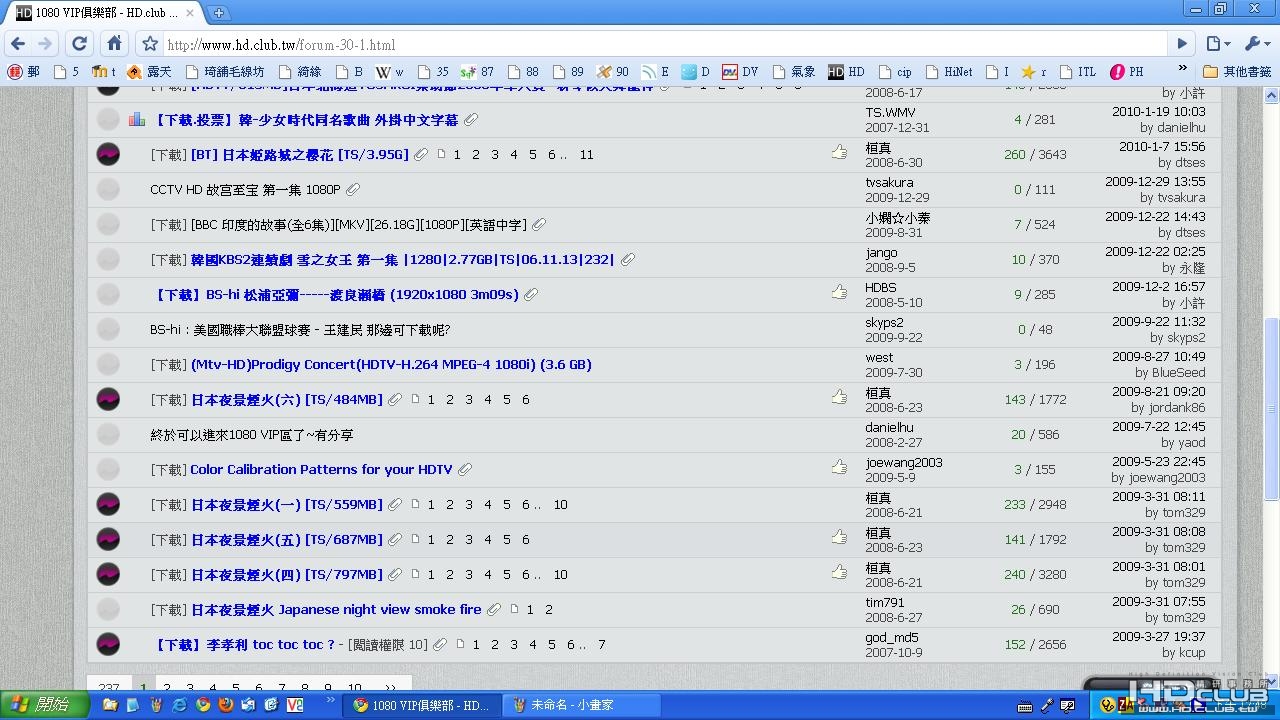Open the Prodigy Concert Mtv-HD thread
Image resolution: width=1280 pixels, height=720 pixels.
coord(391,365)
